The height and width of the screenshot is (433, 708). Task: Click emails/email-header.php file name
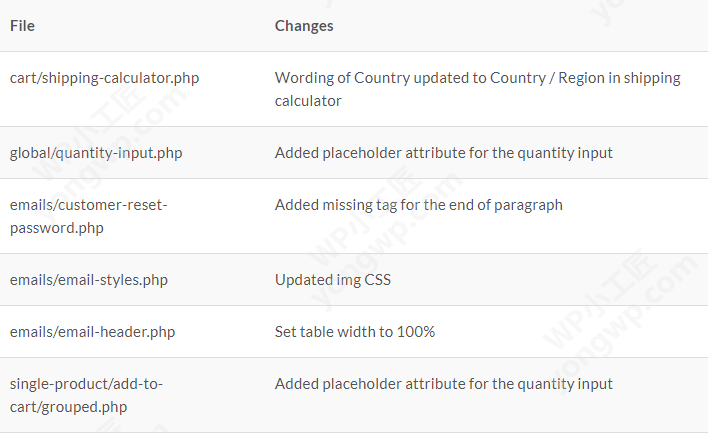coord(92,332)
